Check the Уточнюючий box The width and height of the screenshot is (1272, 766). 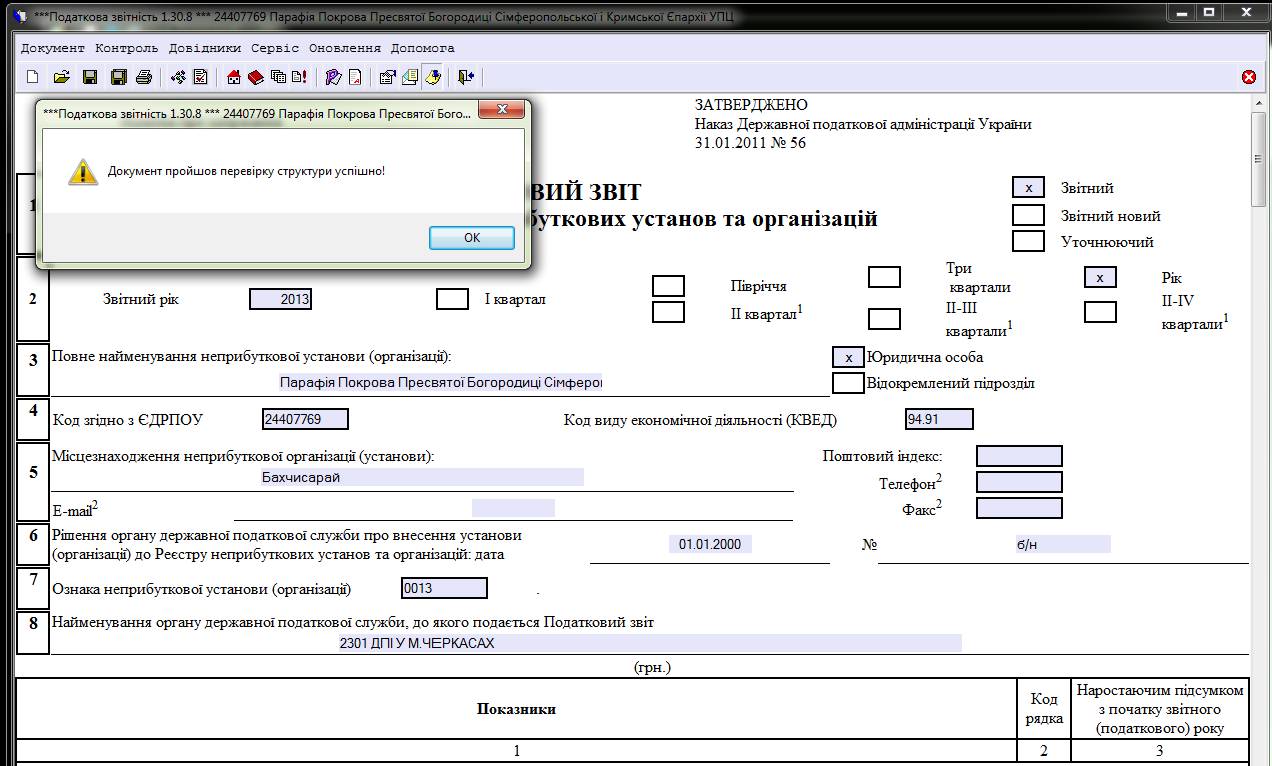(x=1028, y=241)
